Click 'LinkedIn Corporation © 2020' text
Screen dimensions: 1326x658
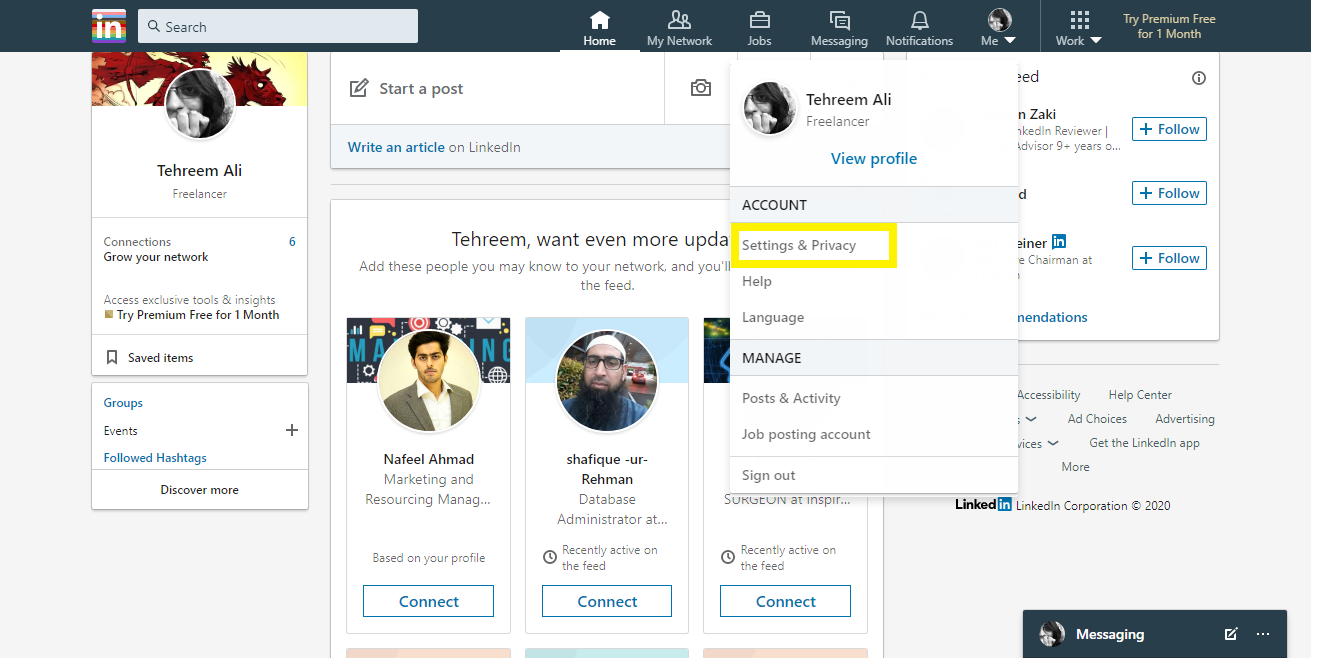pos(1093,506)
